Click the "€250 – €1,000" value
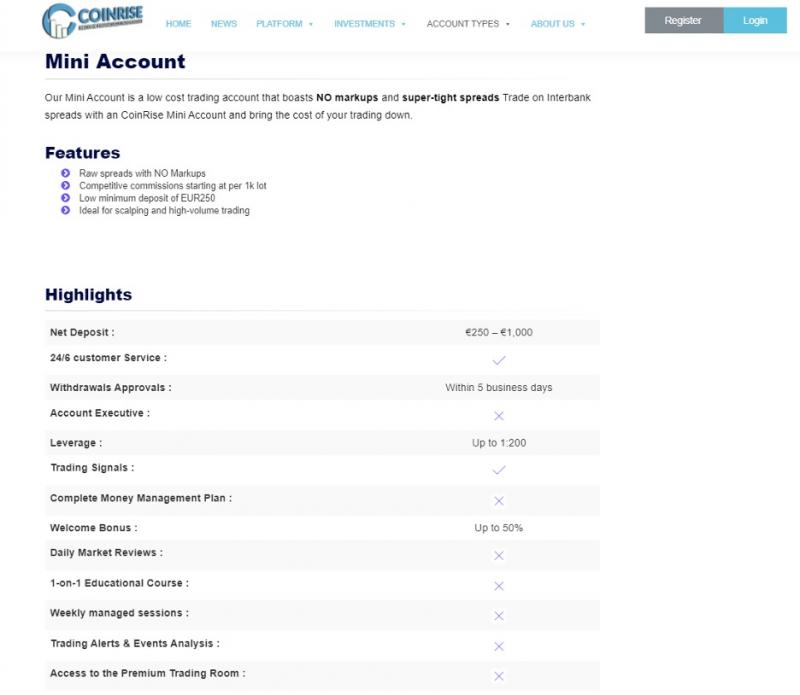Viewport: 800px width, 695px height. click(498, 332)
